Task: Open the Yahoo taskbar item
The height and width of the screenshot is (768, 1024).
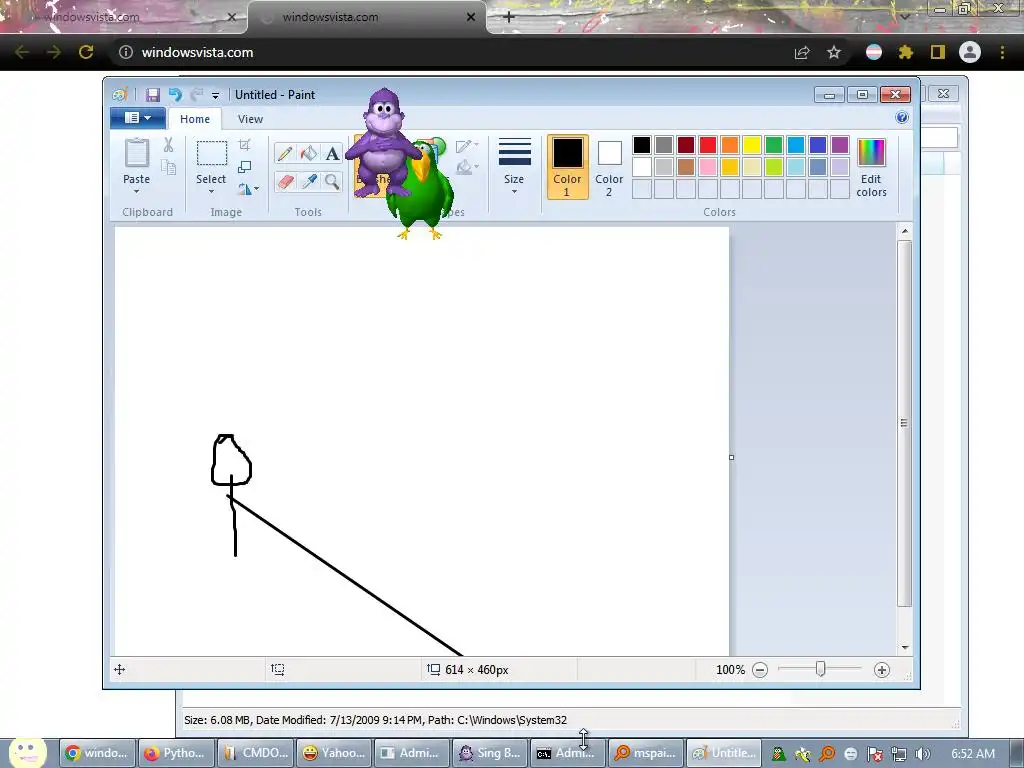Action: pos(334,753)
